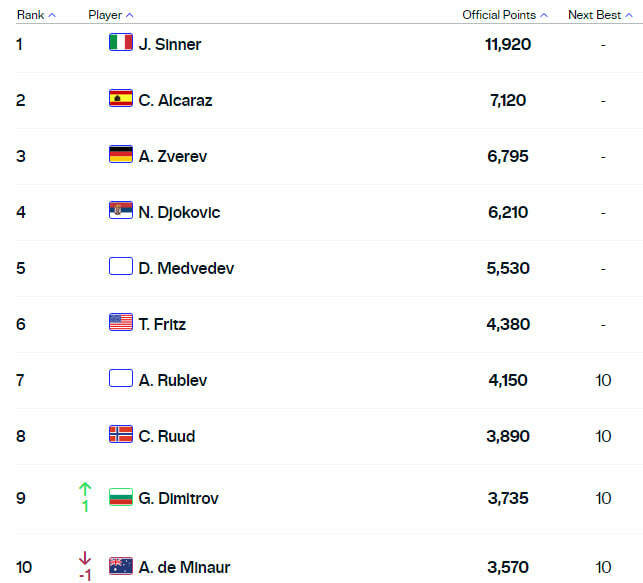
Task: Sort the table by Rank column
Action: click(36, 15)
